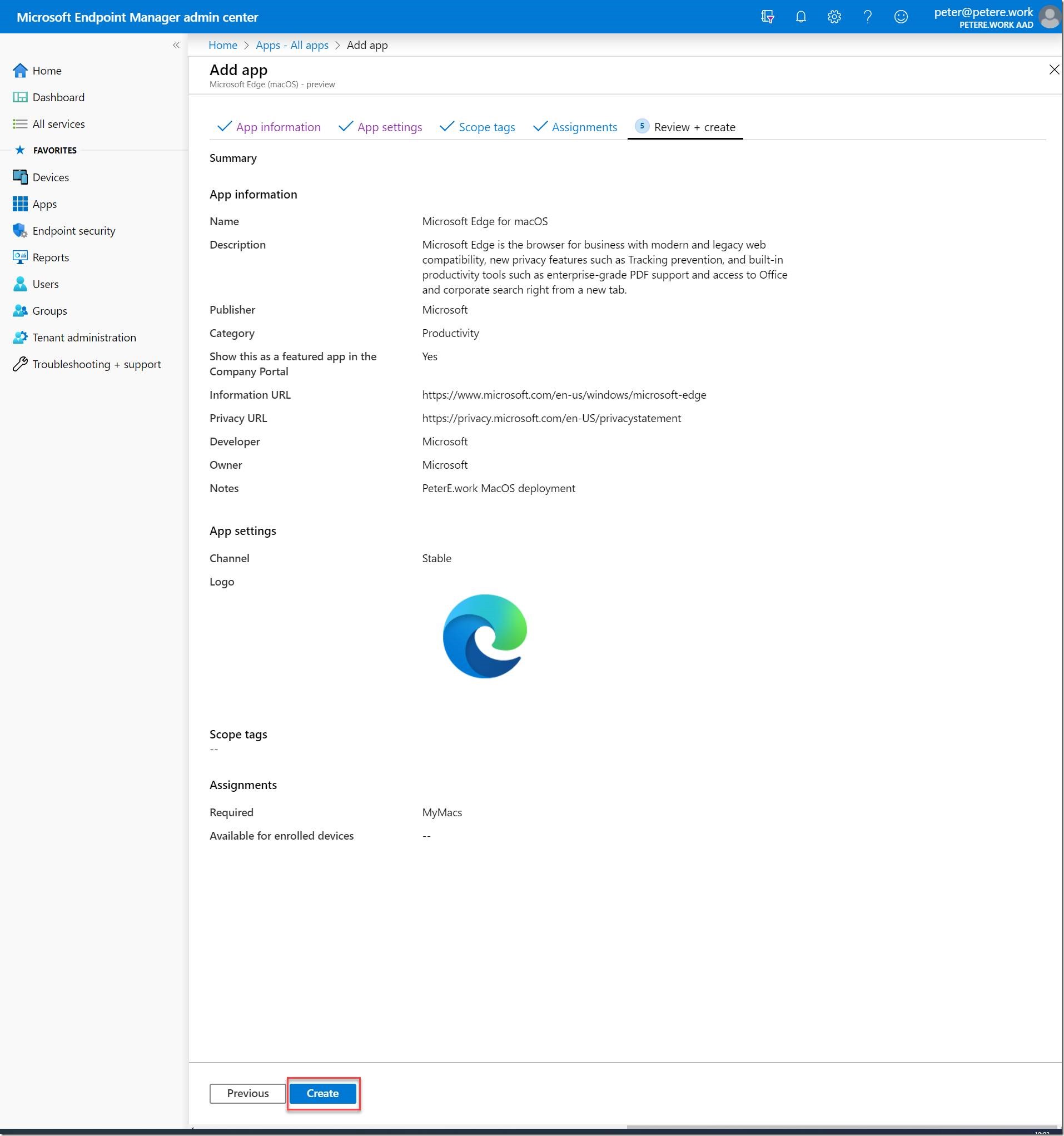Navigate to Apps - All apps breadcrumb
Viewport: 1064px width, 1136px height.
point(291,45)
